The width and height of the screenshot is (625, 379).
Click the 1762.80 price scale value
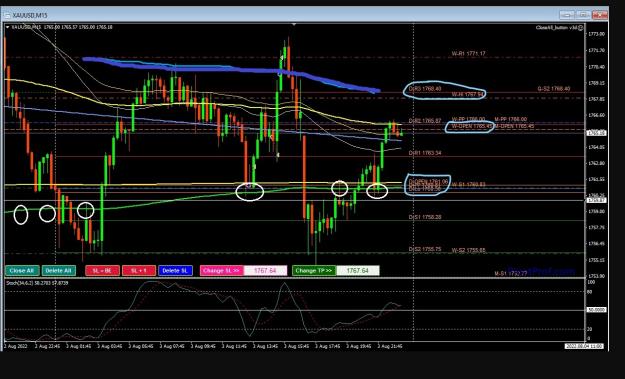point(596,163)
